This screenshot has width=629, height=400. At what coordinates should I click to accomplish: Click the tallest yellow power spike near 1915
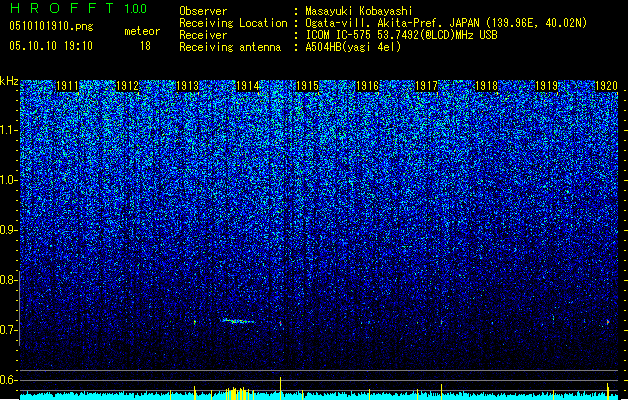pyautogui.click(x=280, y=388)
